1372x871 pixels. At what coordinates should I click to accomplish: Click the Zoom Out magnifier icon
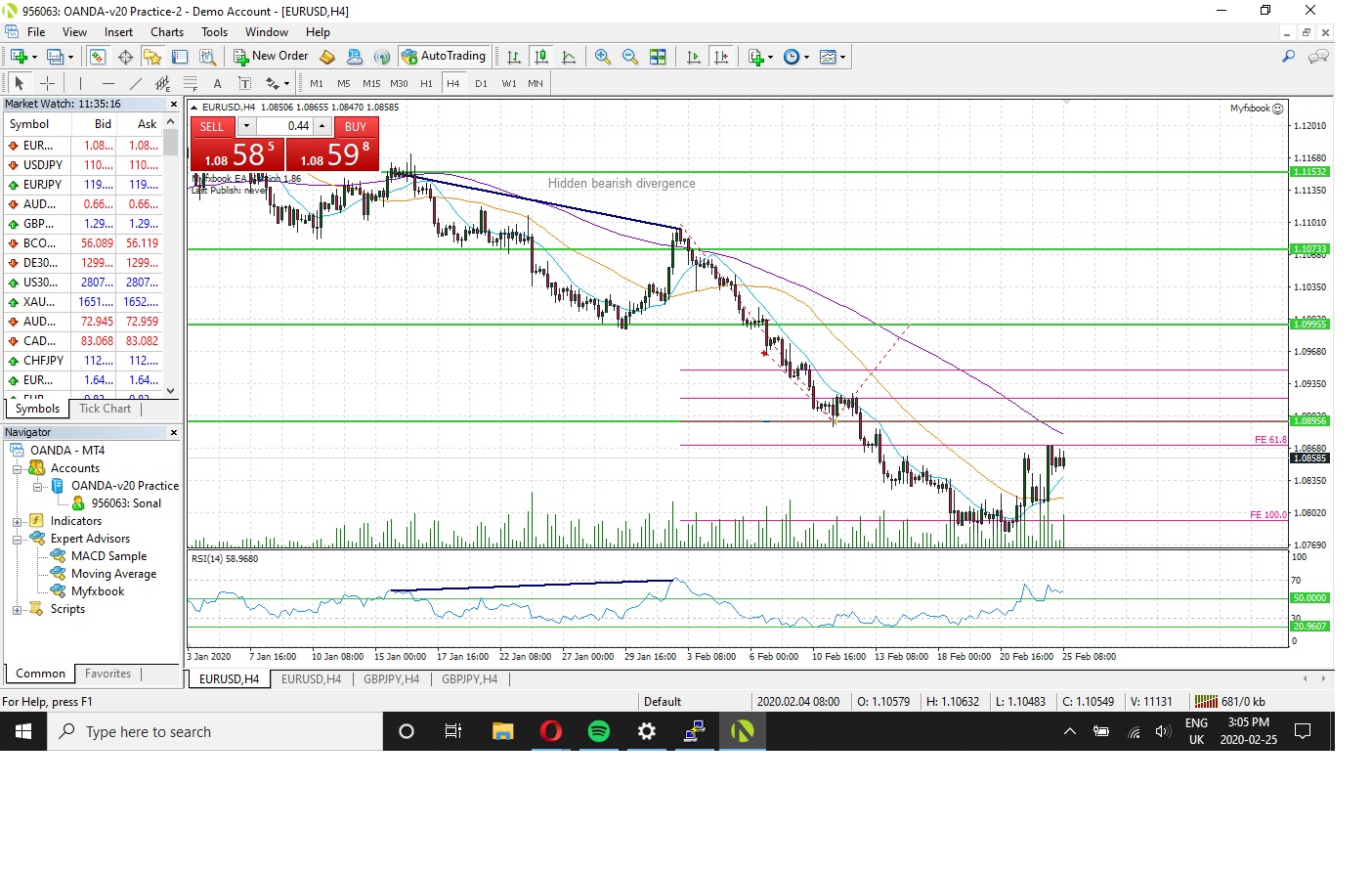(630, 57)
